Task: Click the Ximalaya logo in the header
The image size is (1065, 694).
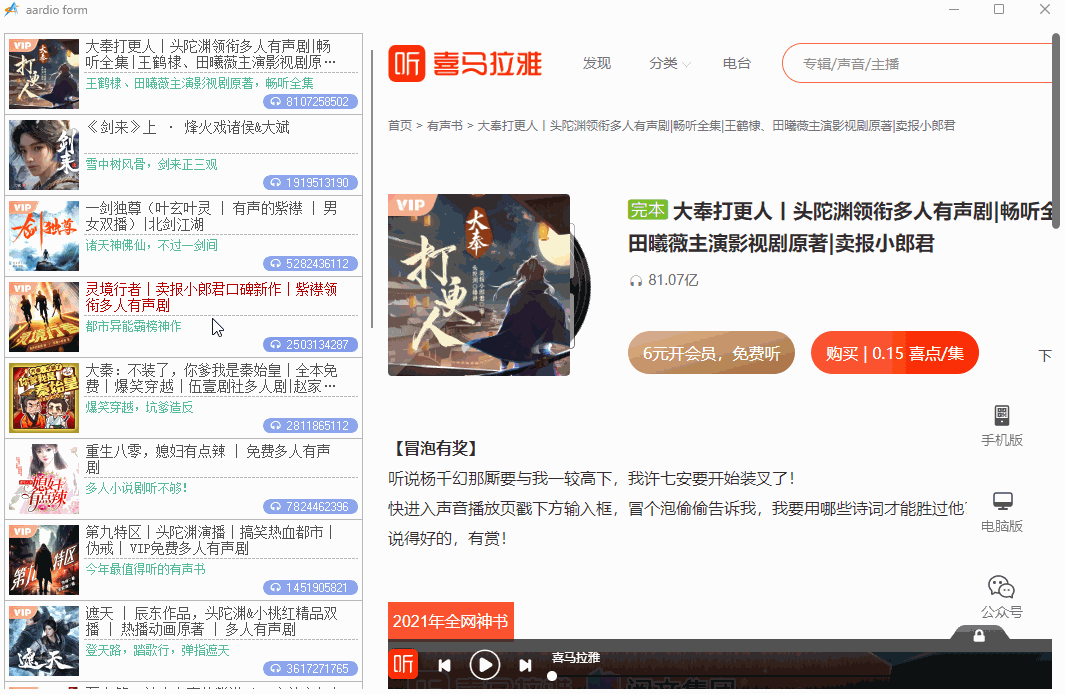Action: pos(465,64)
